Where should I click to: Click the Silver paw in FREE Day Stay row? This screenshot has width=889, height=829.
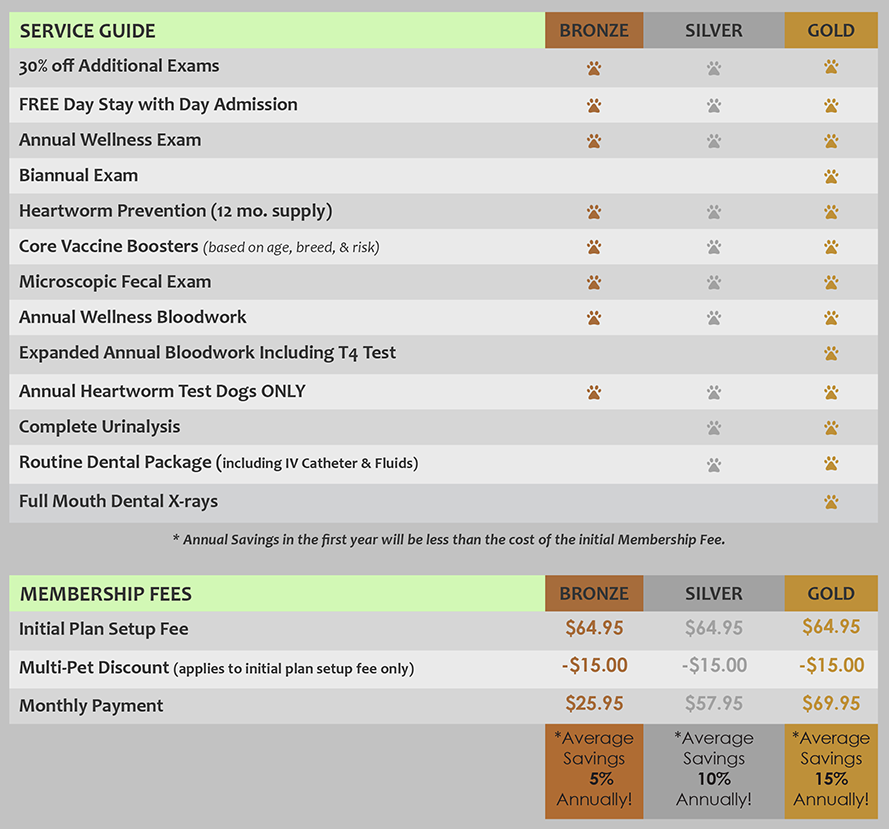click(714, 105)
